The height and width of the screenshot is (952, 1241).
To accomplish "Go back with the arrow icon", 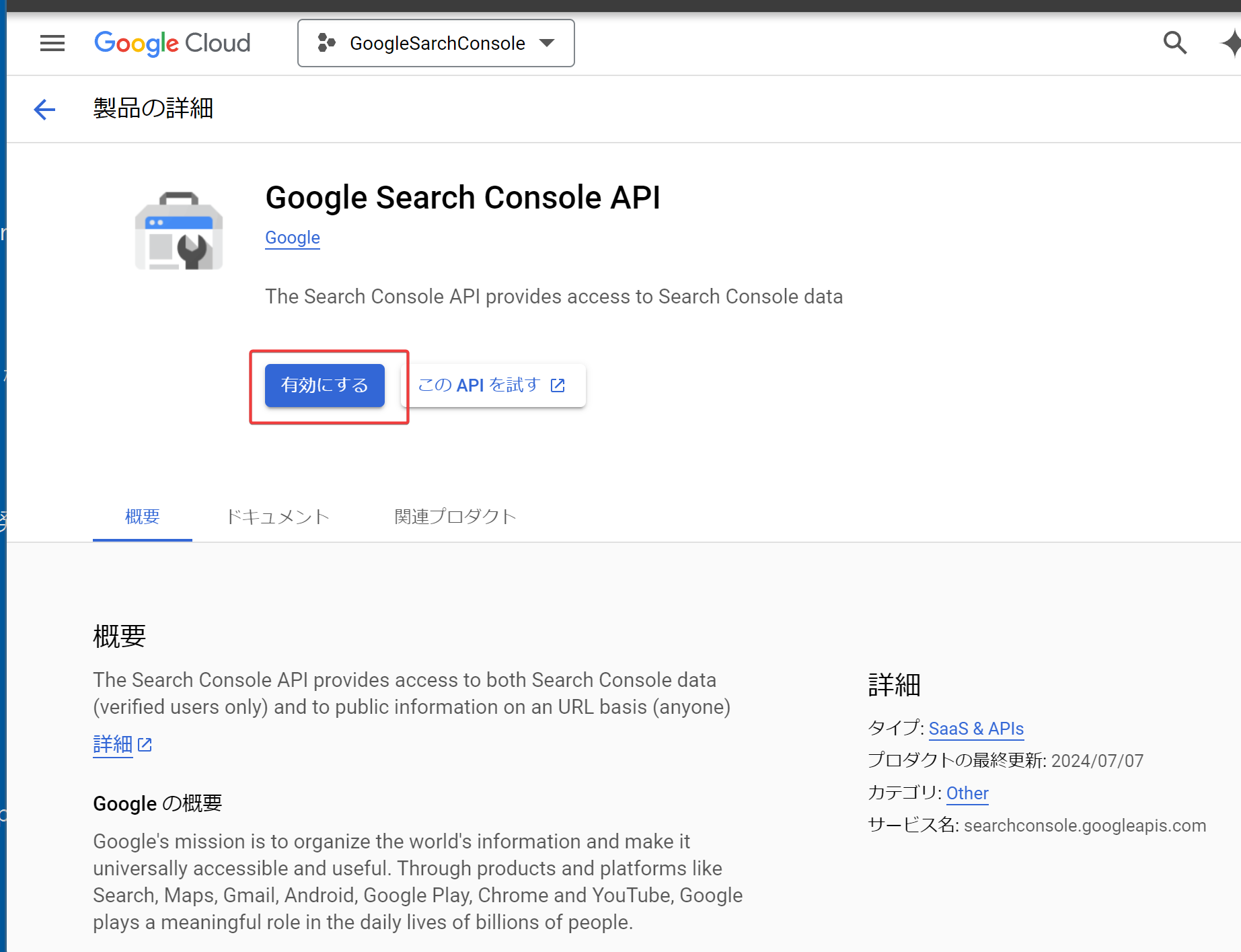I will coord(44,109).
